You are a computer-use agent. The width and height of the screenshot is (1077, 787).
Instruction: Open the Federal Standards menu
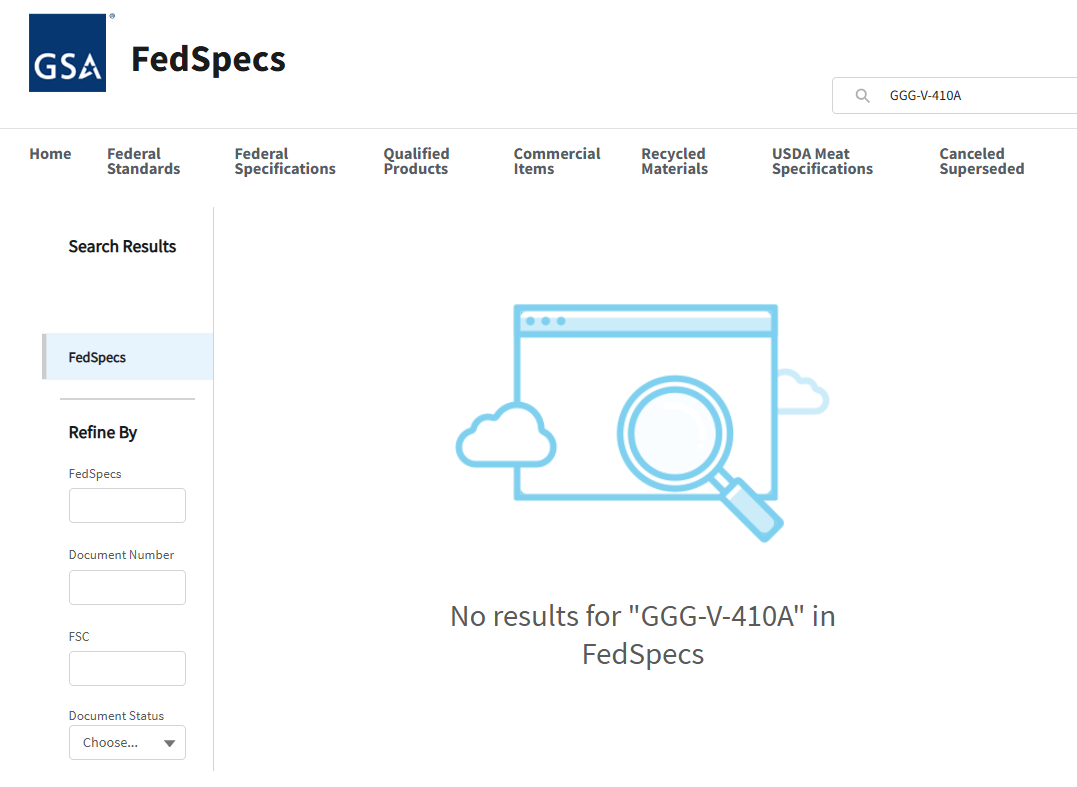point(143,161)
